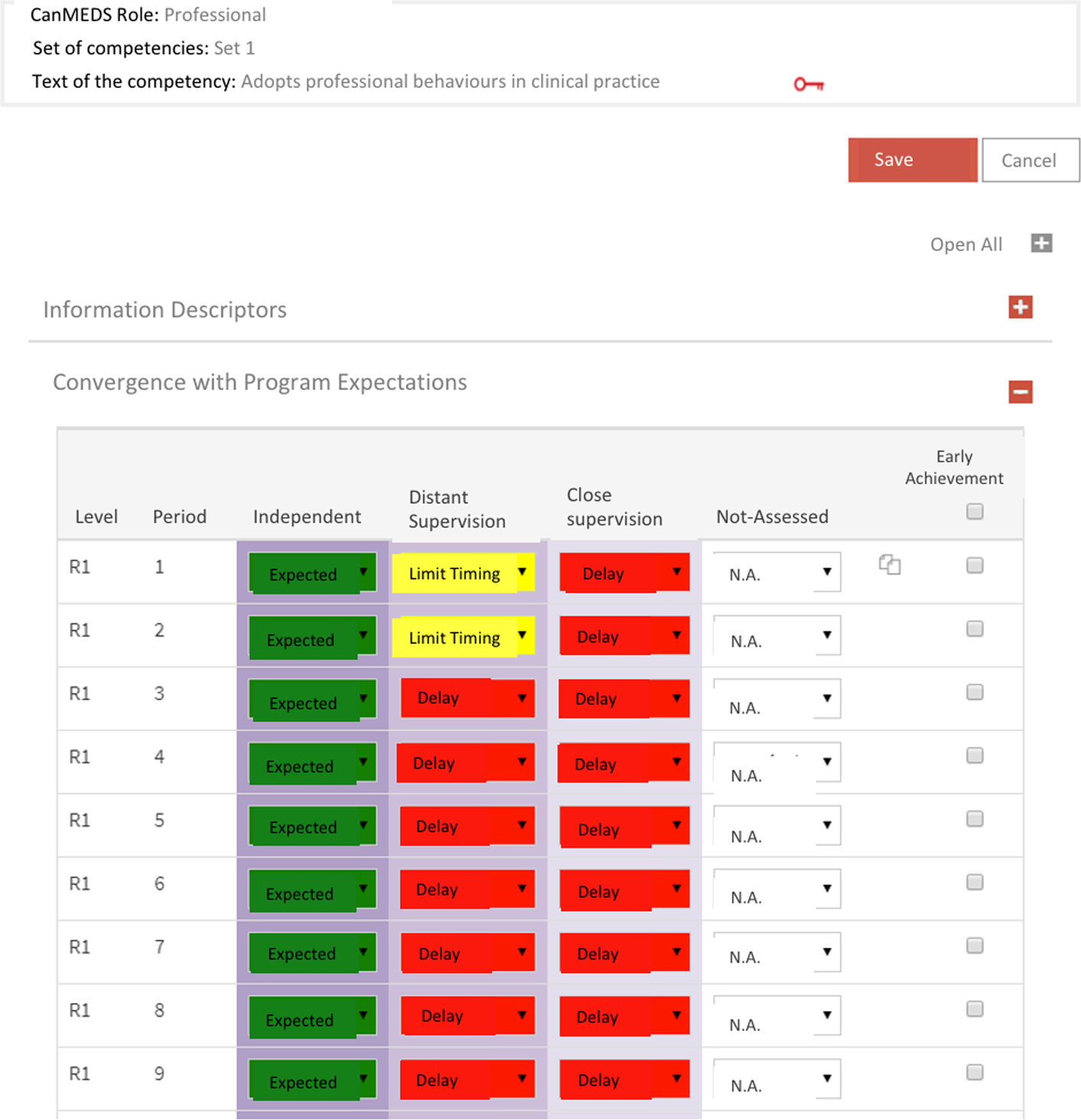Click the Open All link

click(x=966, y=244)
